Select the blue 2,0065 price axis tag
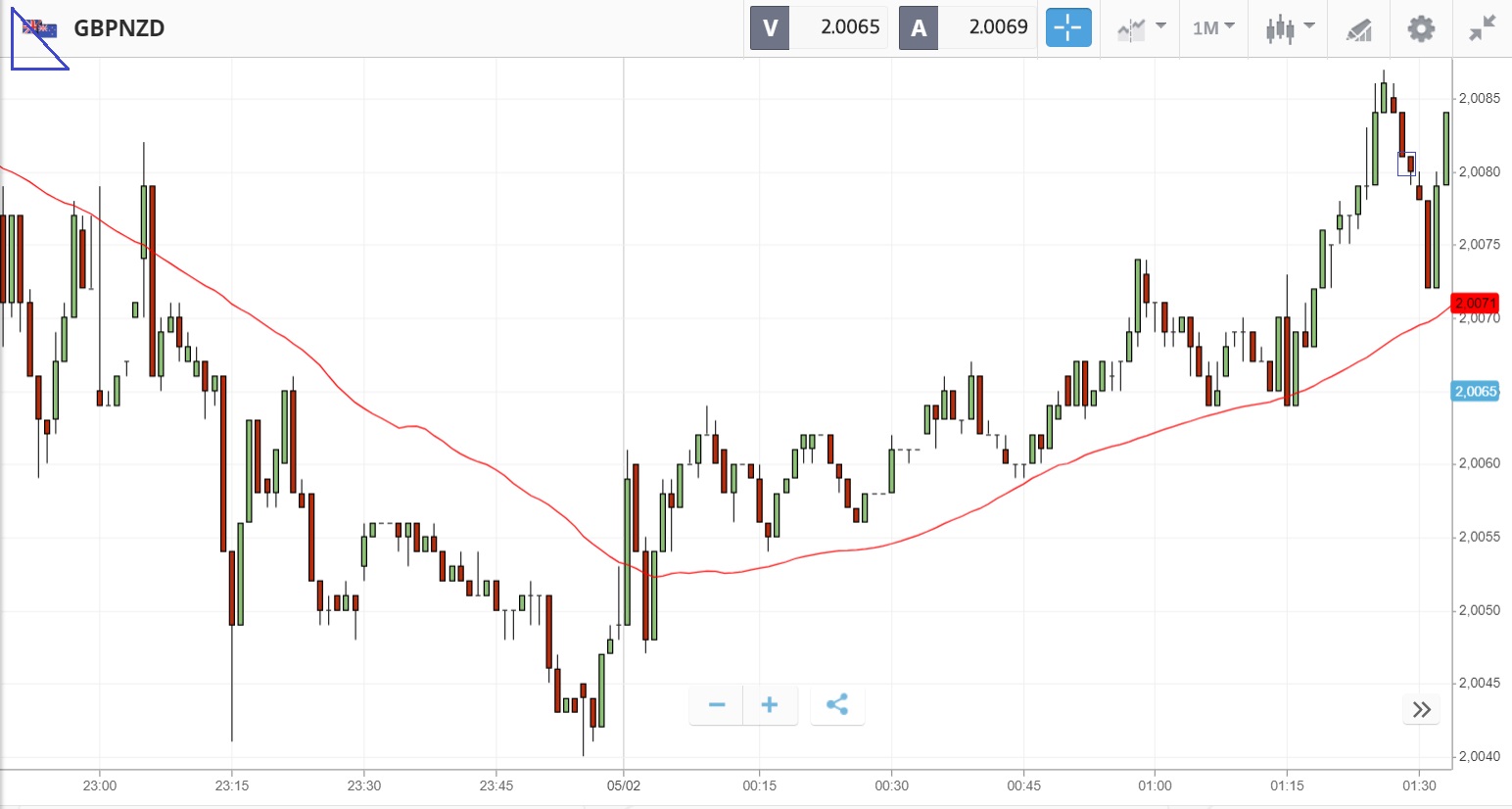This screenshot has width=1512, height=809. [1475, 392]
